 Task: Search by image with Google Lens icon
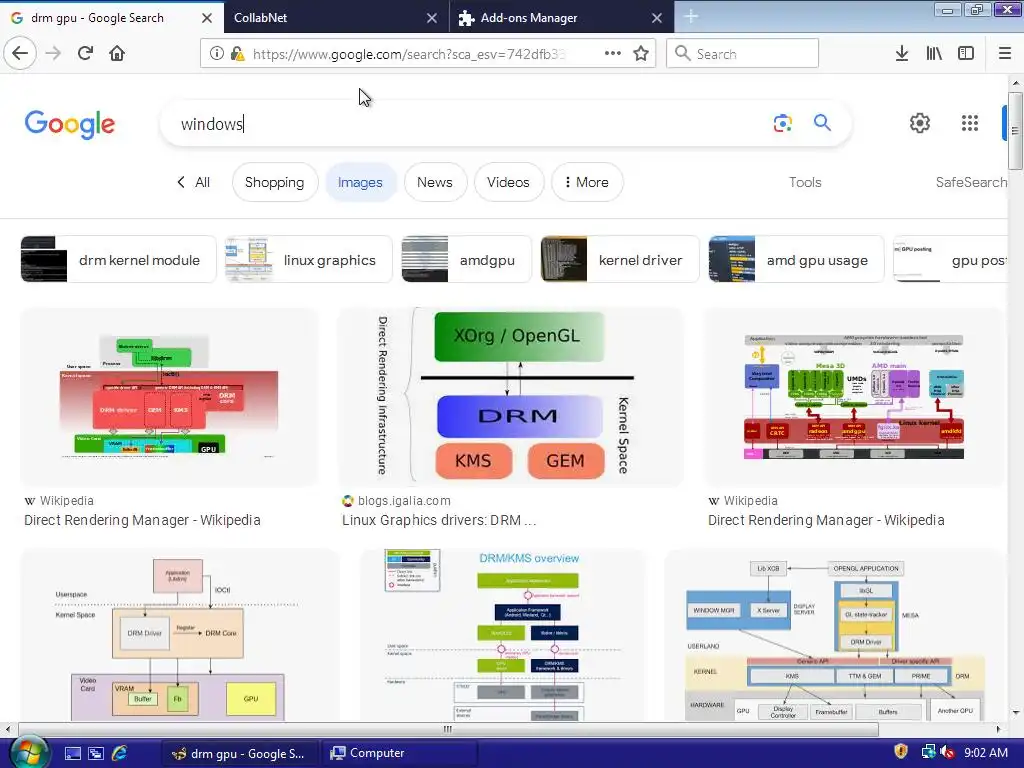tap(782, 123)
